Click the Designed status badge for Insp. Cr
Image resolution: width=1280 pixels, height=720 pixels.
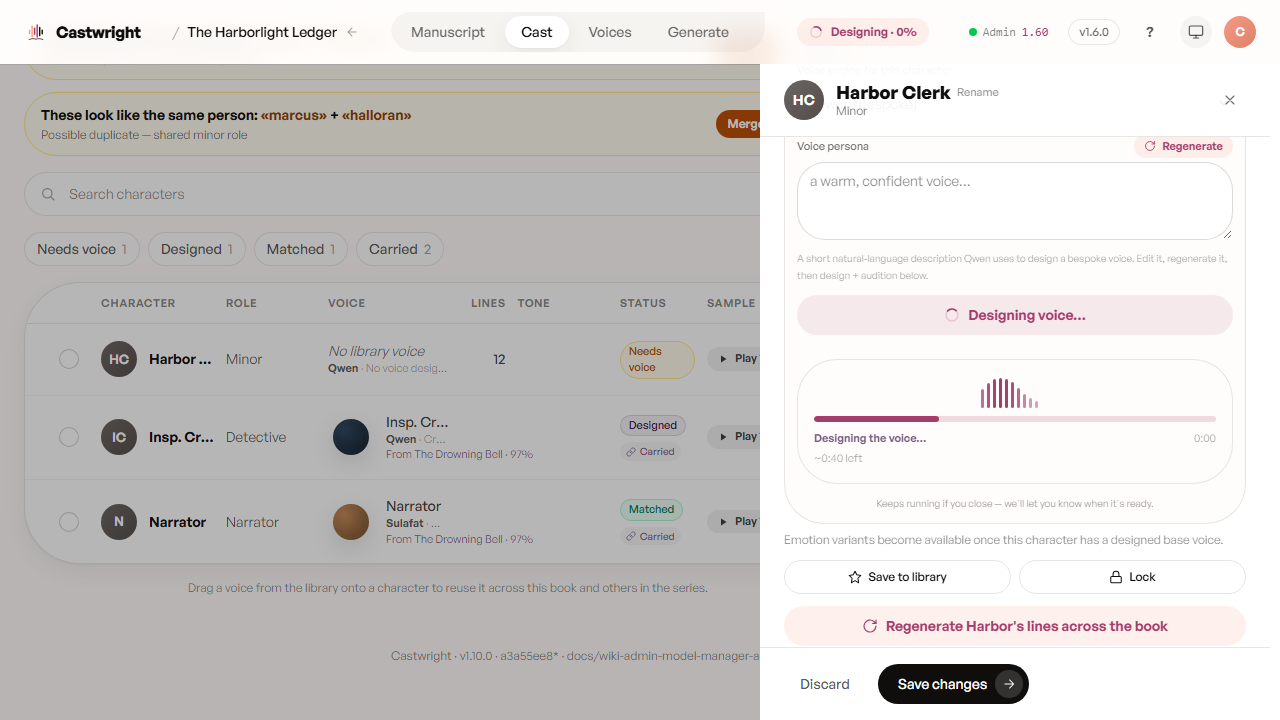(653, 425)
